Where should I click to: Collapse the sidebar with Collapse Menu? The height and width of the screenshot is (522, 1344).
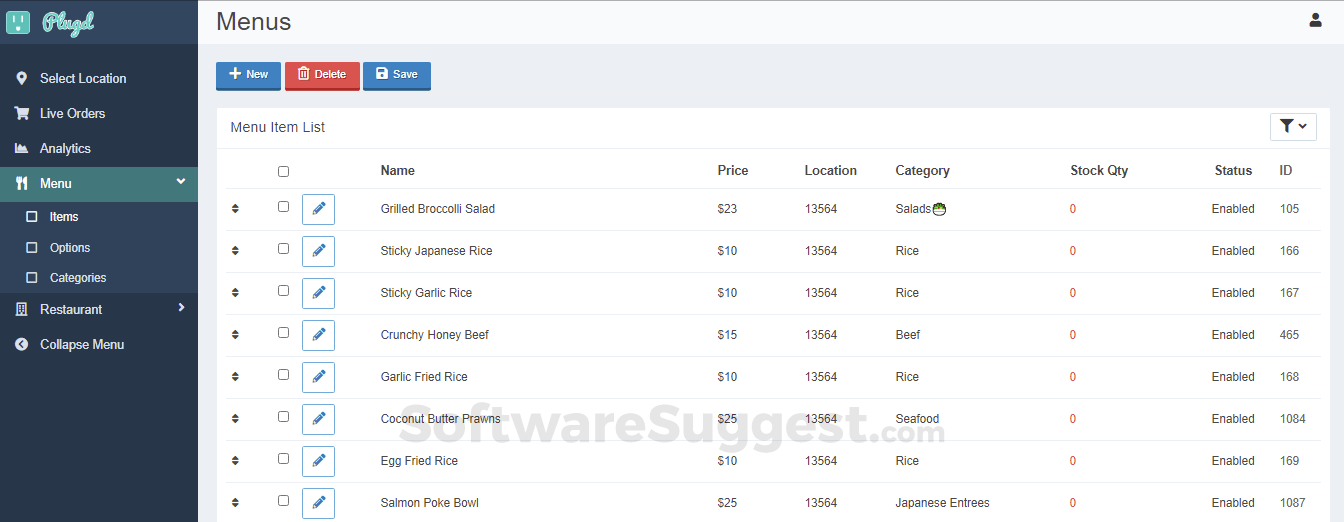coord(82,344)
